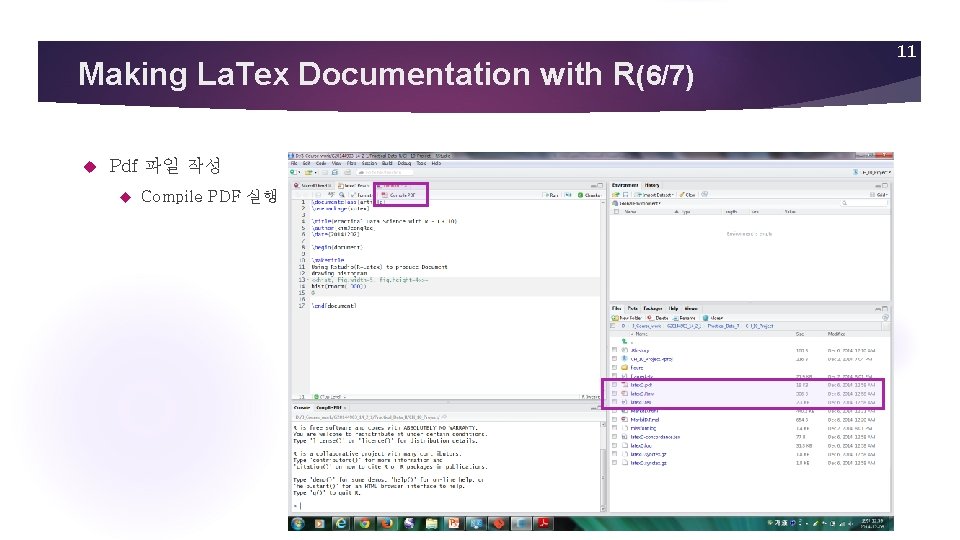Tick the checkbox beside the .Rproj project file
Screen dimensions: 960x540
pos(615,359)
